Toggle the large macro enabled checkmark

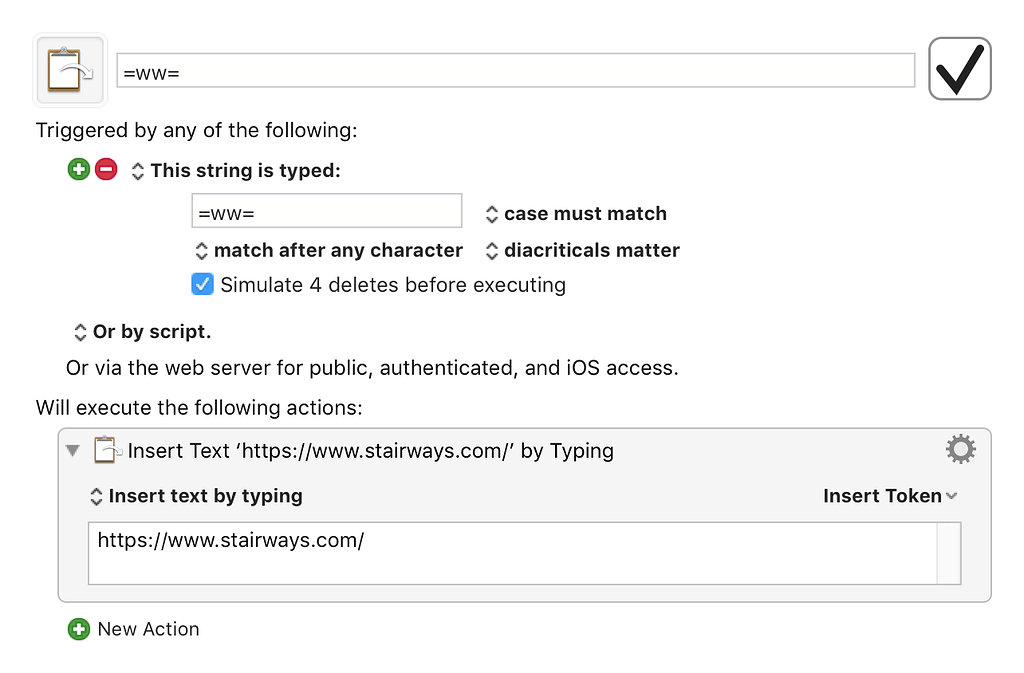pos(959,69)
